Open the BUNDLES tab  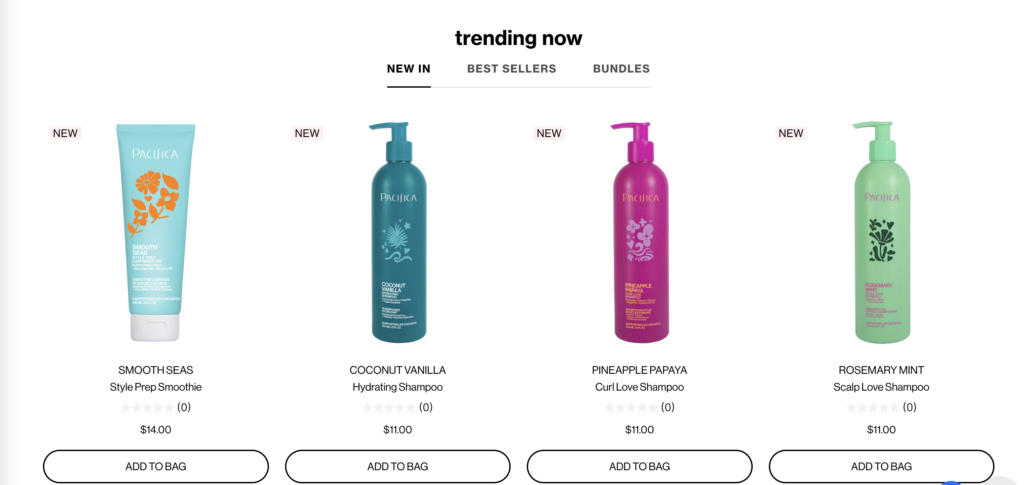tap(621, 69)
